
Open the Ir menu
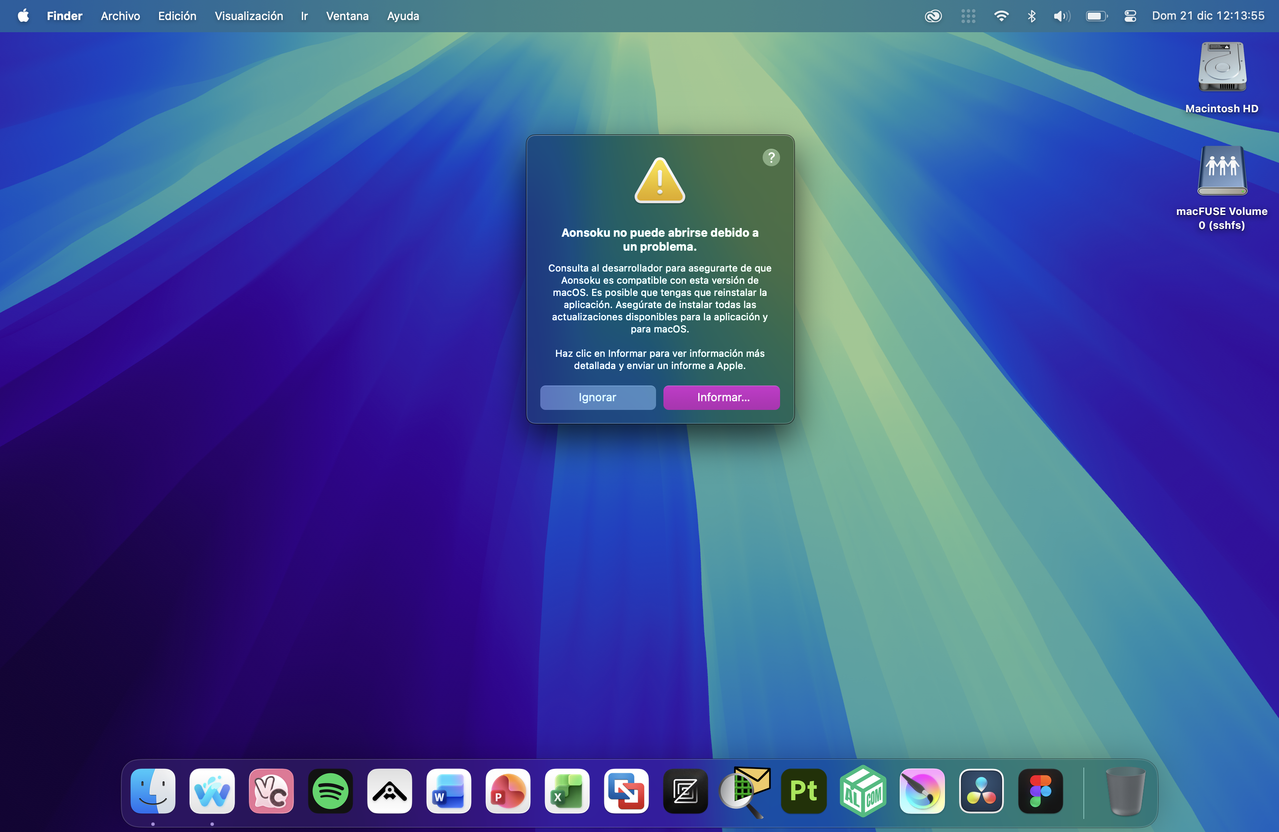(x=304, y=16)
